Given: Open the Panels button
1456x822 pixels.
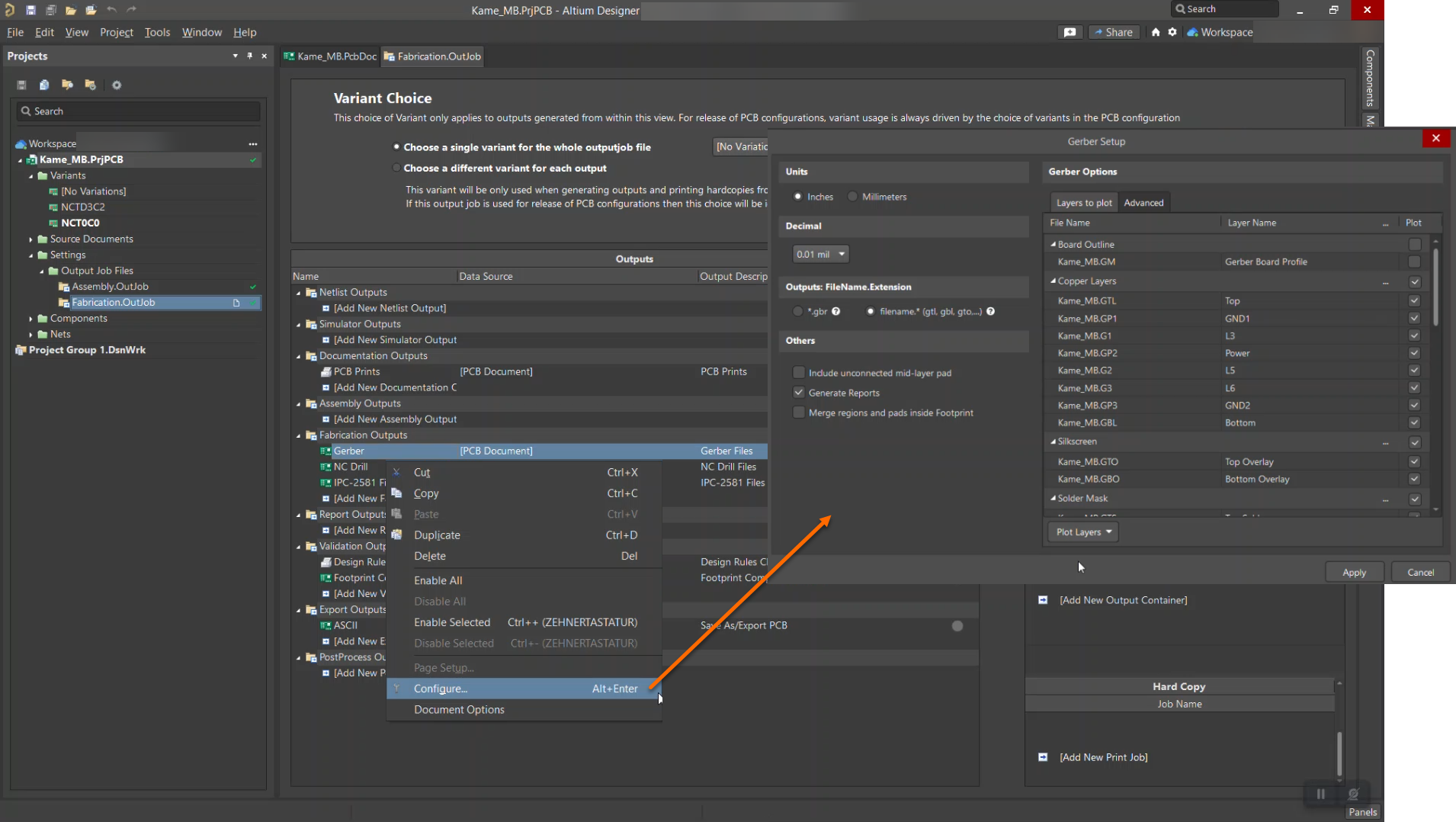Looking at the screenshot, I should [x=1362, y=812].
